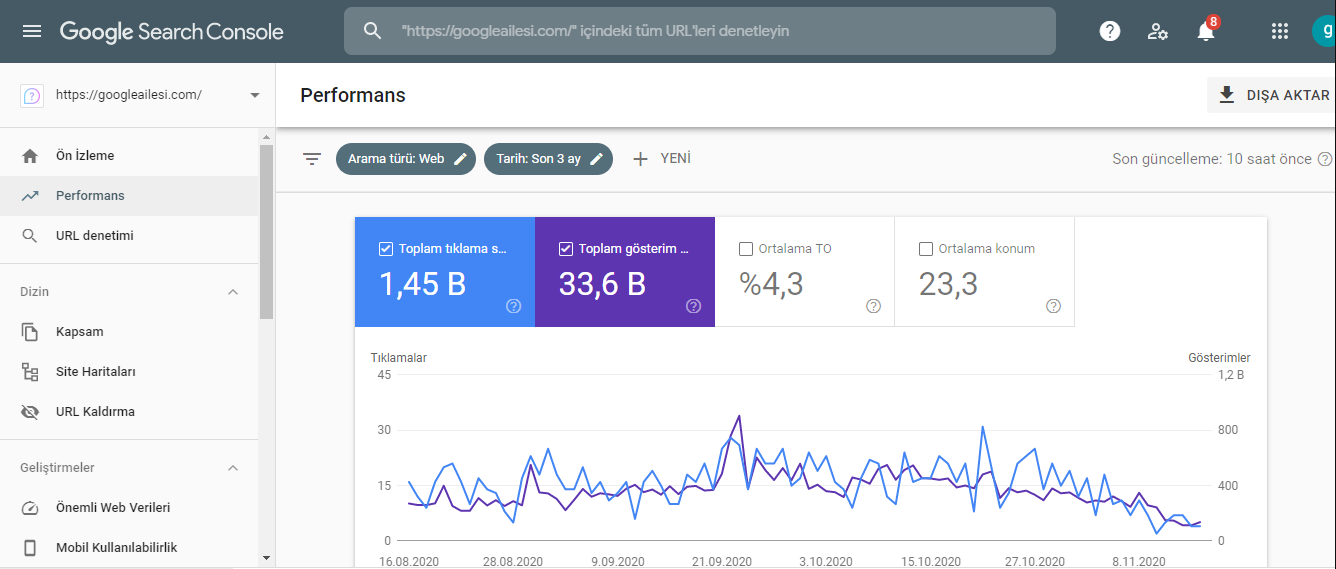Check the Ortalama konum checkbox
The height and width of the screenshot is (569, 1336).
point(925,249)
